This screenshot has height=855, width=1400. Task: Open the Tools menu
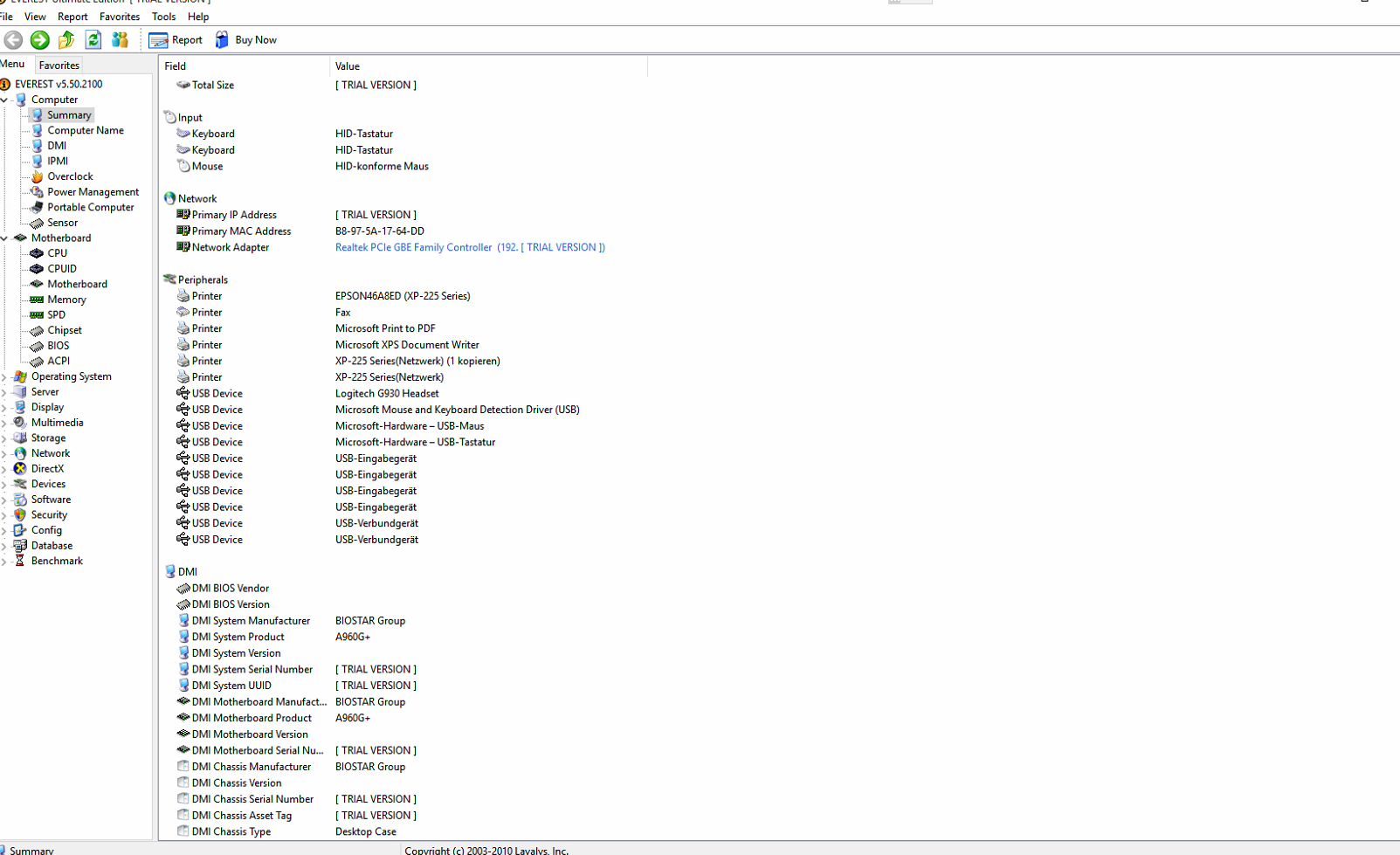point(163,17)
